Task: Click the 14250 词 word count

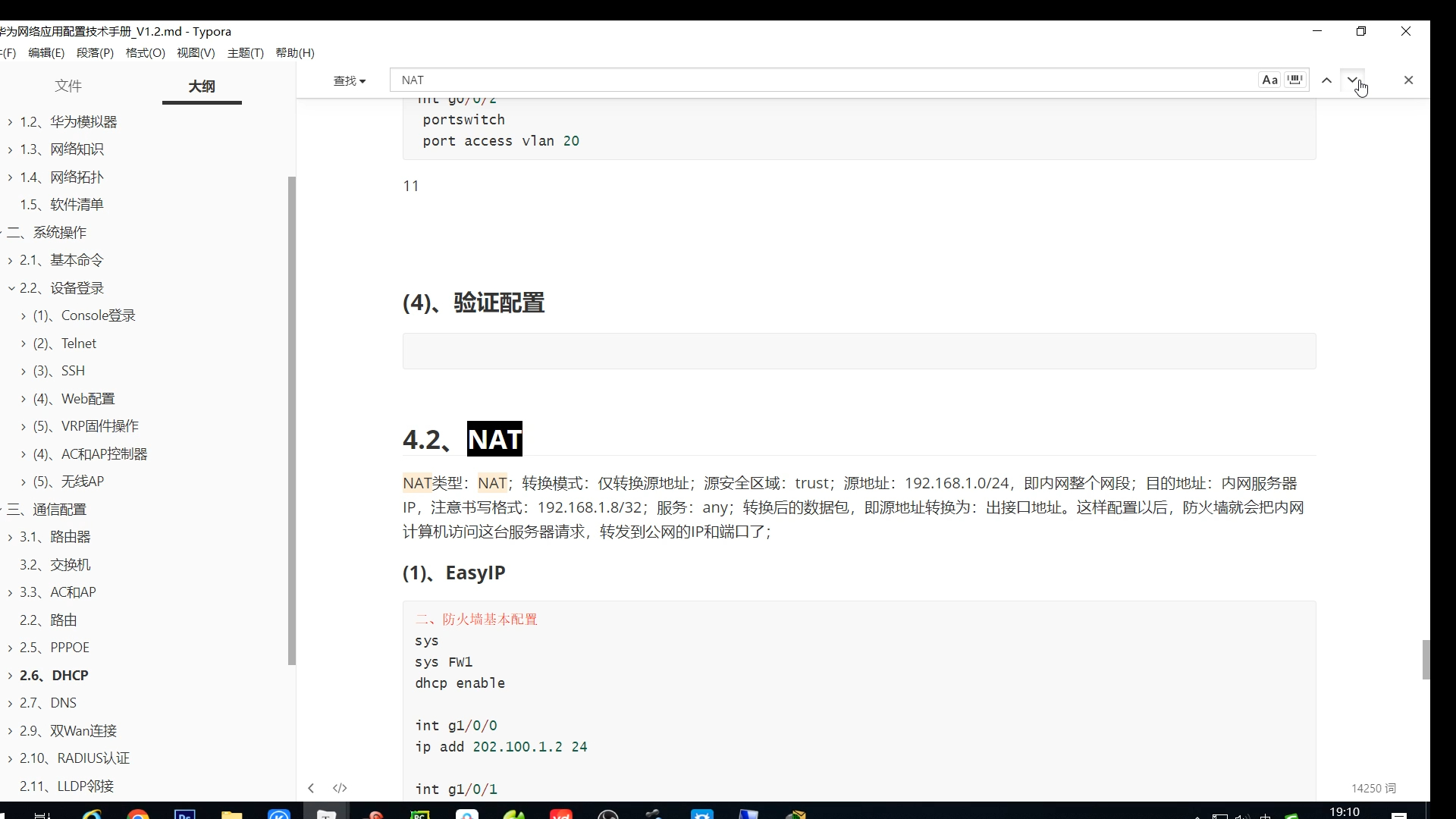Action: click(x=1373, y=788)
